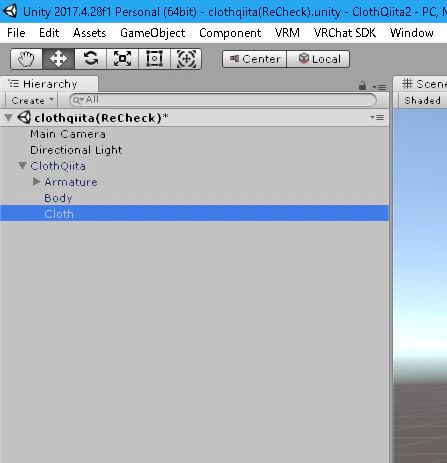Viewport: 447px width, 463px height.
Task: Click the Unity logo in title bar
Action: pyautogui.click(x=10, y=11)
